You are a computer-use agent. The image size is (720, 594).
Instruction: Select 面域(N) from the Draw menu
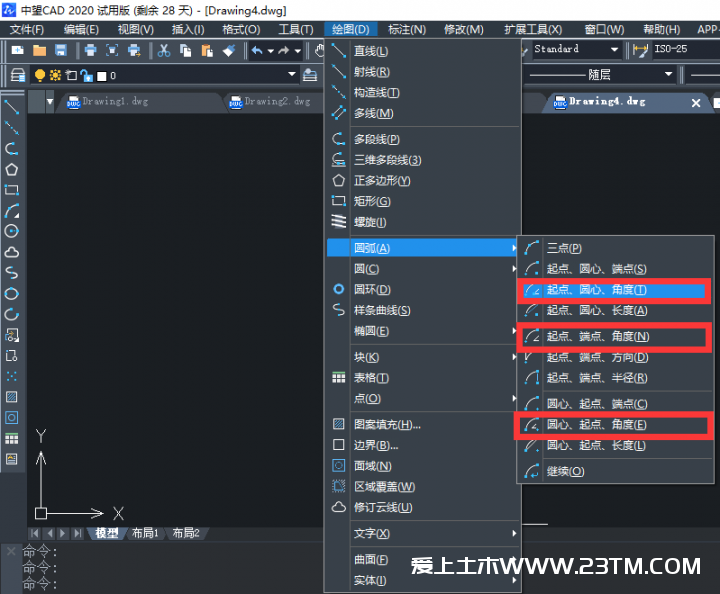click(x=424, y=466)
